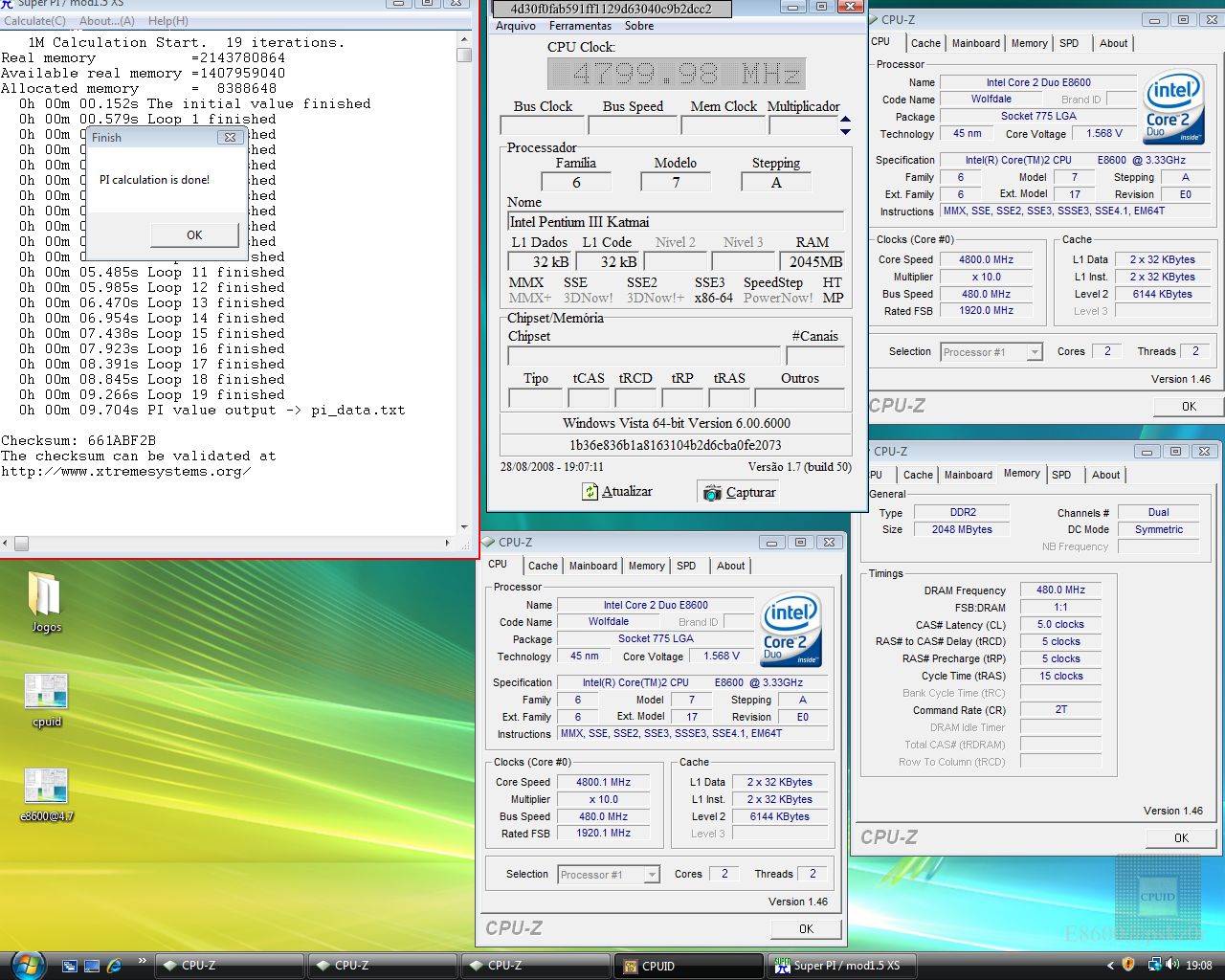The width and height of the screenshot is (1225, 980).
Task: Show hidden tray icons arrow
Action: (x=1110, y=966)
